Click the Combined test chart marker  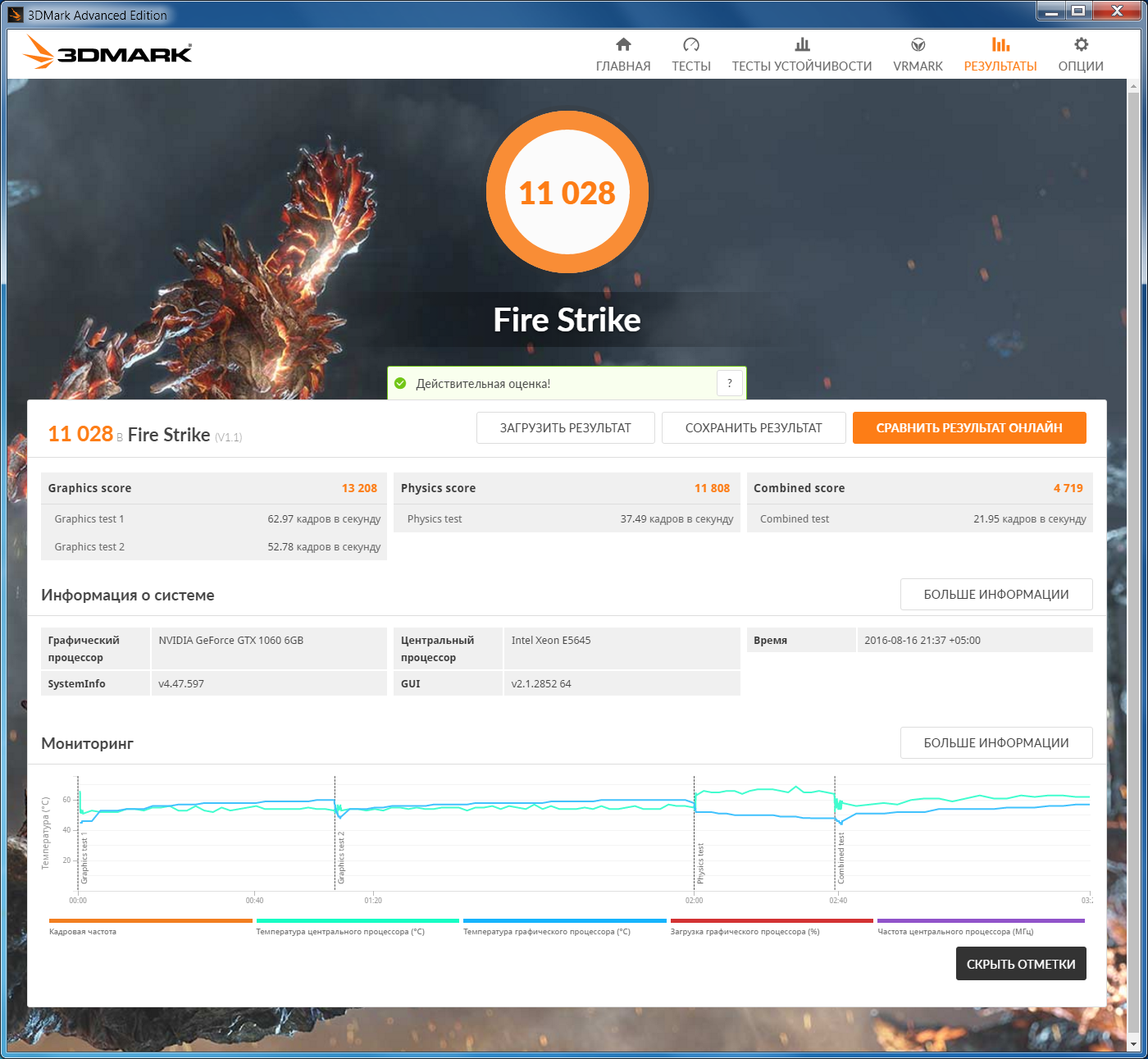[x=840, y=858]
